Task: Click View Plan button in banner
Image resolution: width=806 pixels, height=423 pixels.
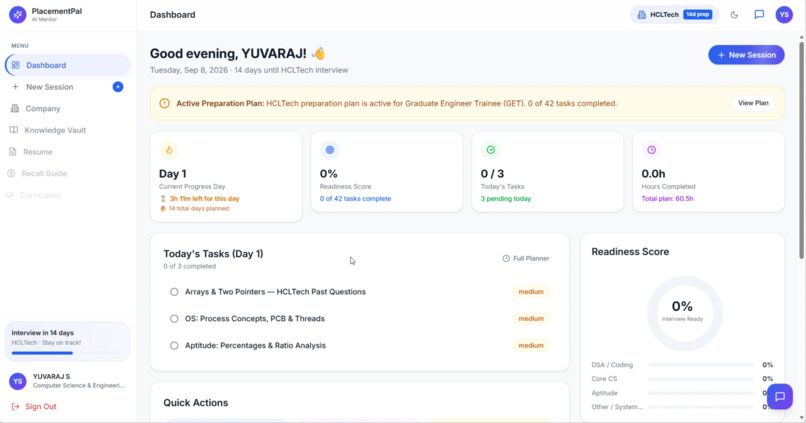Action: [753, 103]
